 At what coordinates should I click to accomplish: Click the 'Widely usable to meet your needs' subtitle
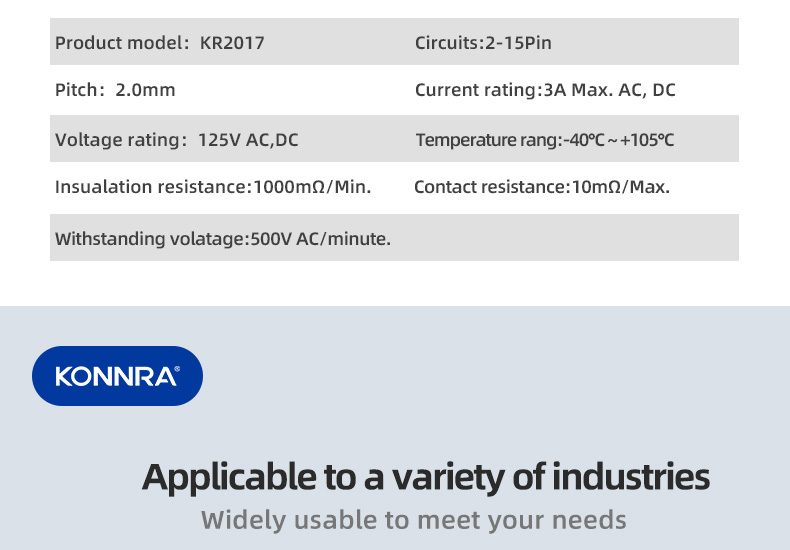[414, 520]
